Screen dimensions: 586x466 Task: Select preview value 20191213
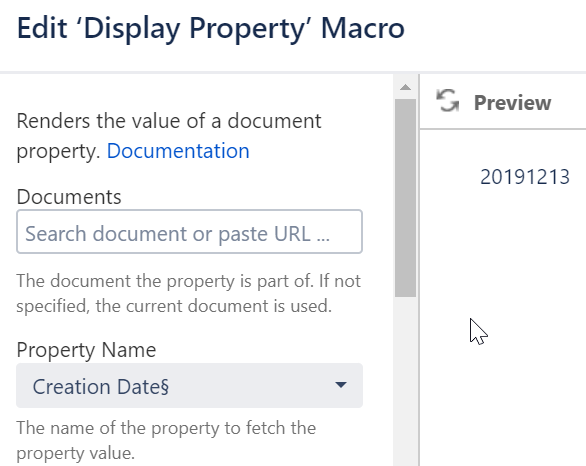[x=525, y=177]
